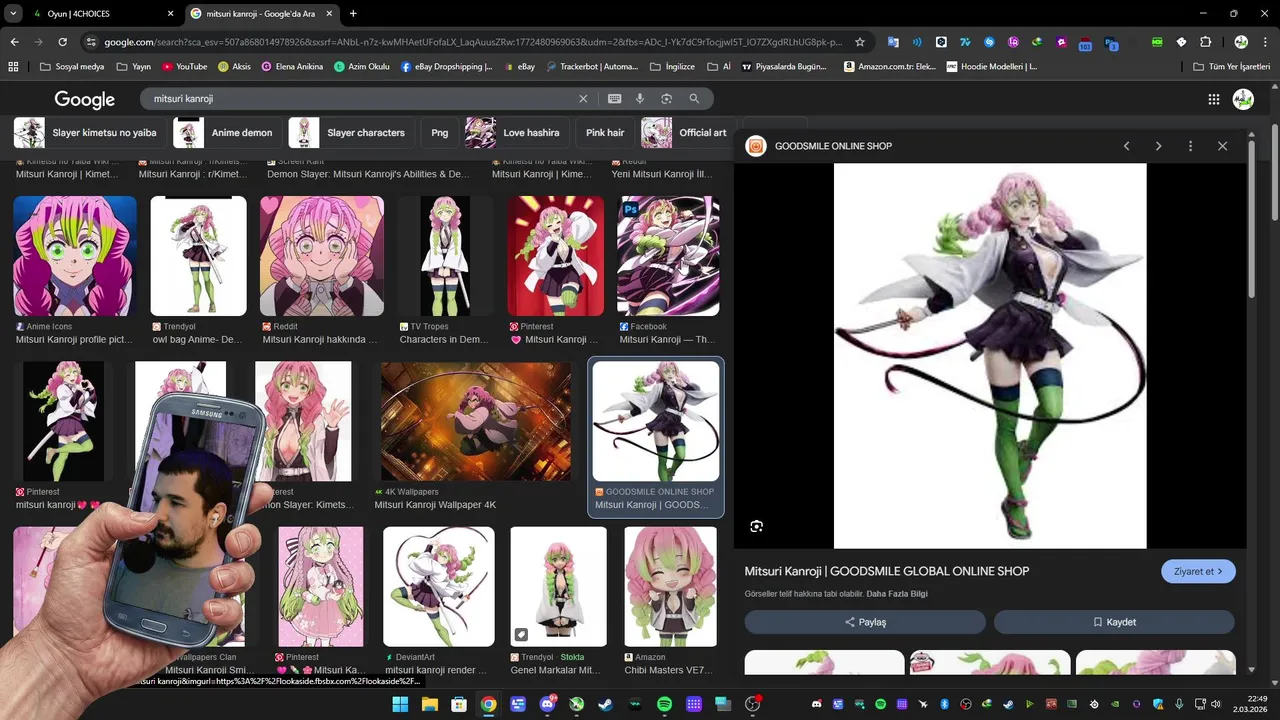Open the Chrome profile avatar

(x=1241, y=42)
